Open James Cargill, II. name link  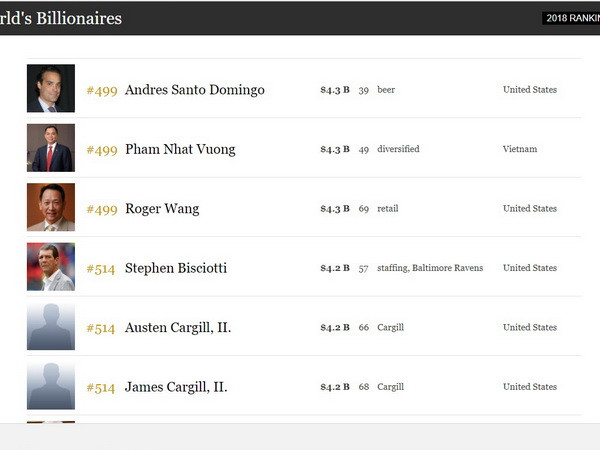(175, 387)
